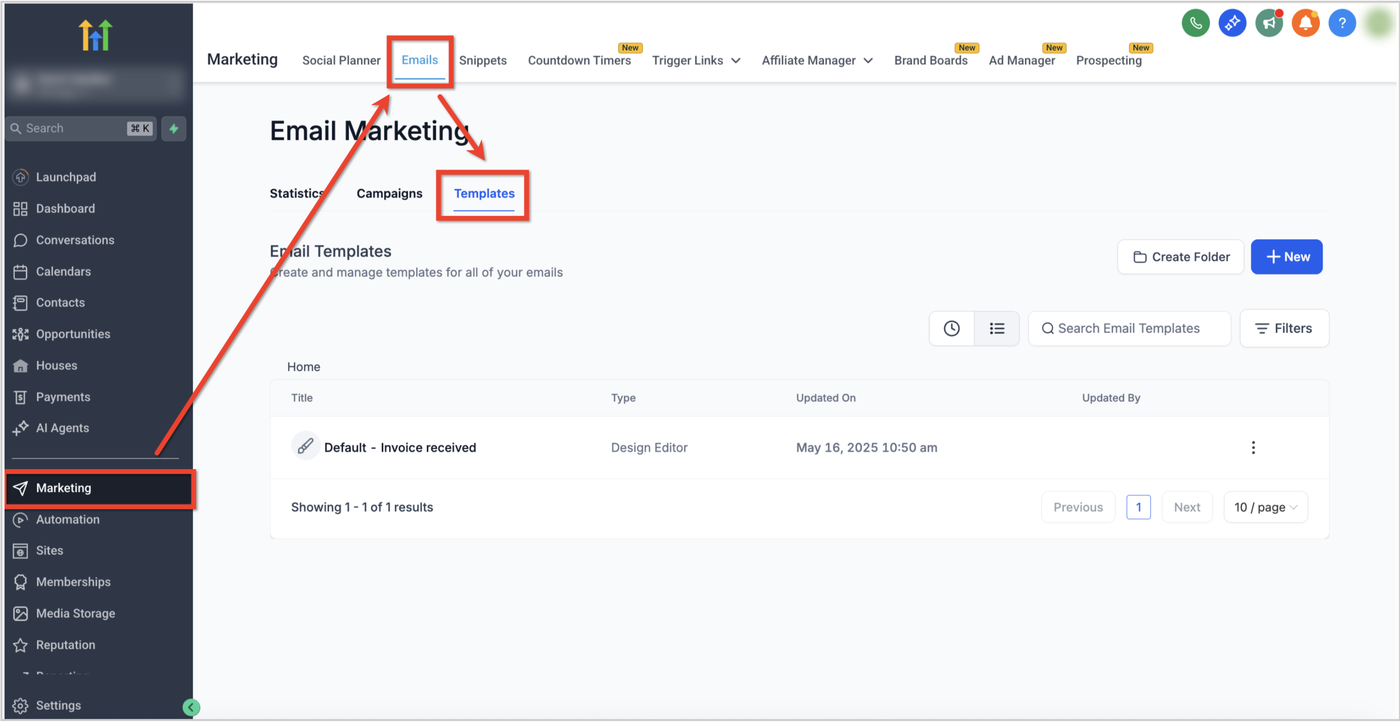
Task: Click the clock recent view icon
Action: 952,328
